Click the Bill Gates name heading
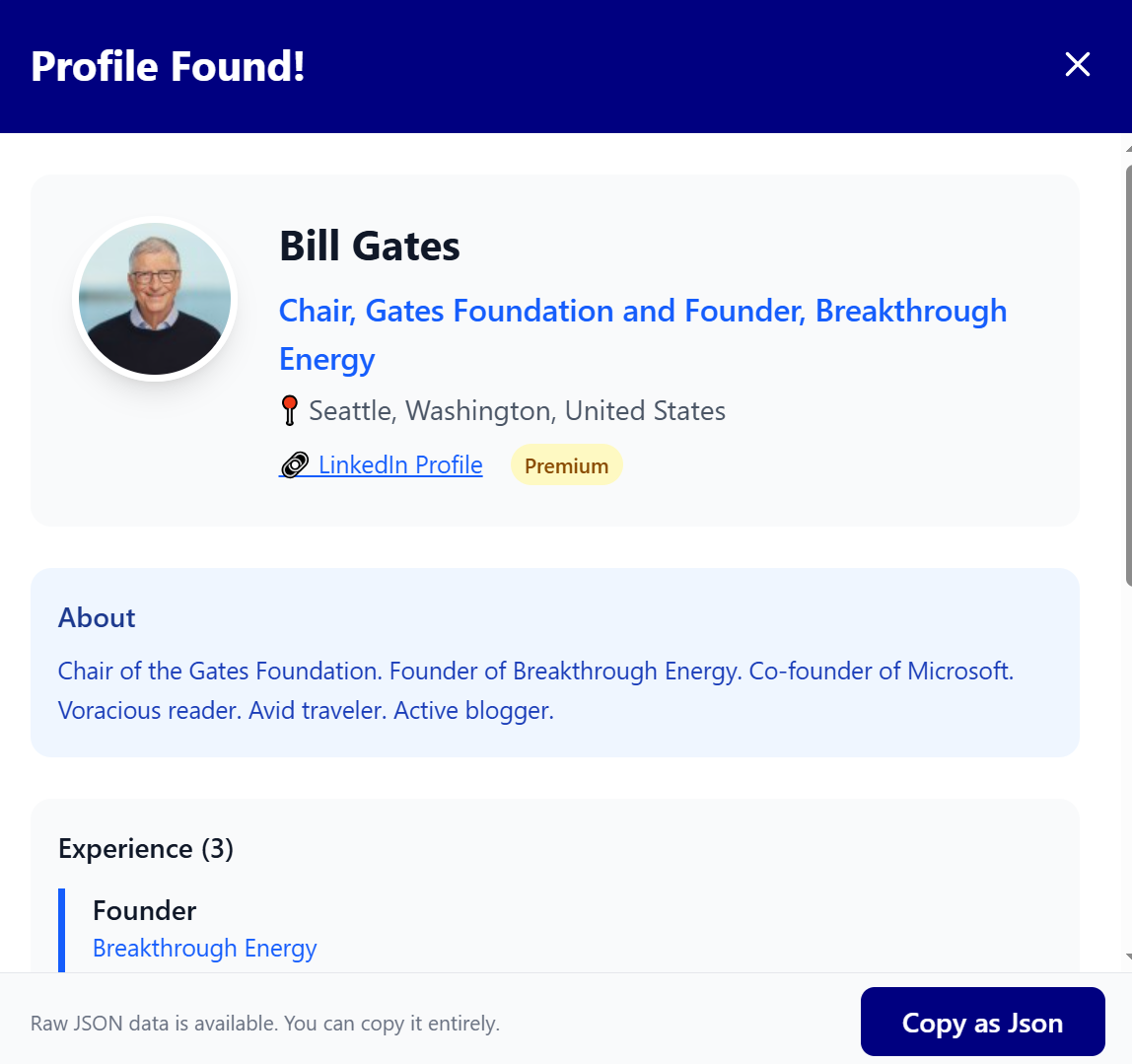 pyautogui.click(x=370, y=247)
